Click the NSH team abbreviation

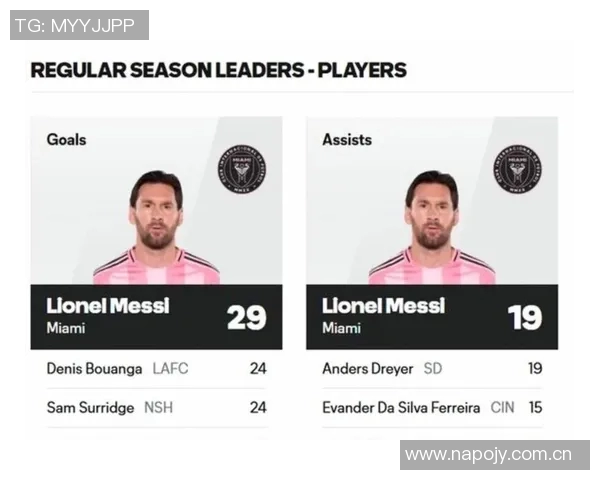point(158,408)
